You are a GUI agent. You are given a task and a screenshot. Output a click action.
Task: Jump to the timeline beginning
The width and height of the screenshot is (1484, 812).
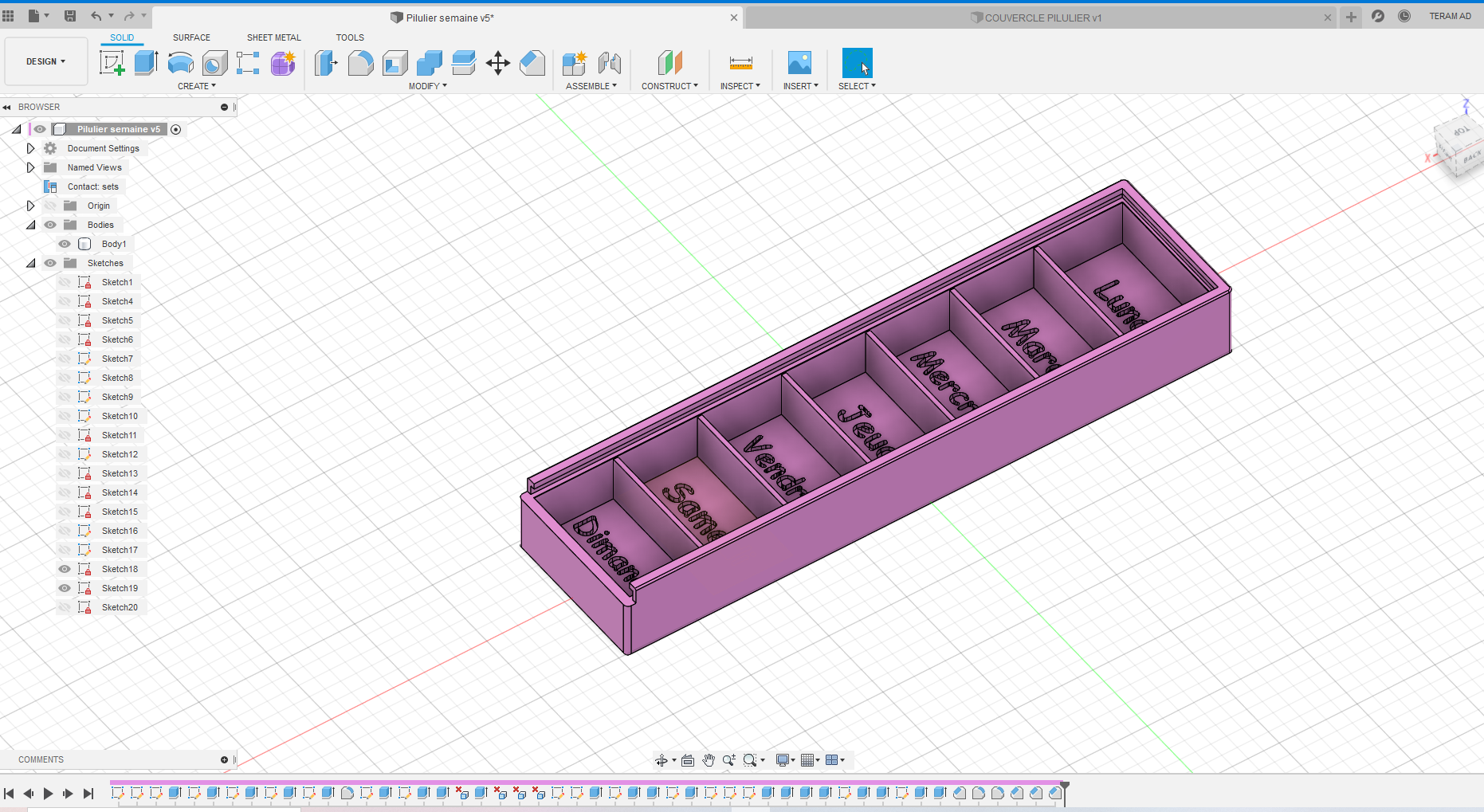[9, 794]
